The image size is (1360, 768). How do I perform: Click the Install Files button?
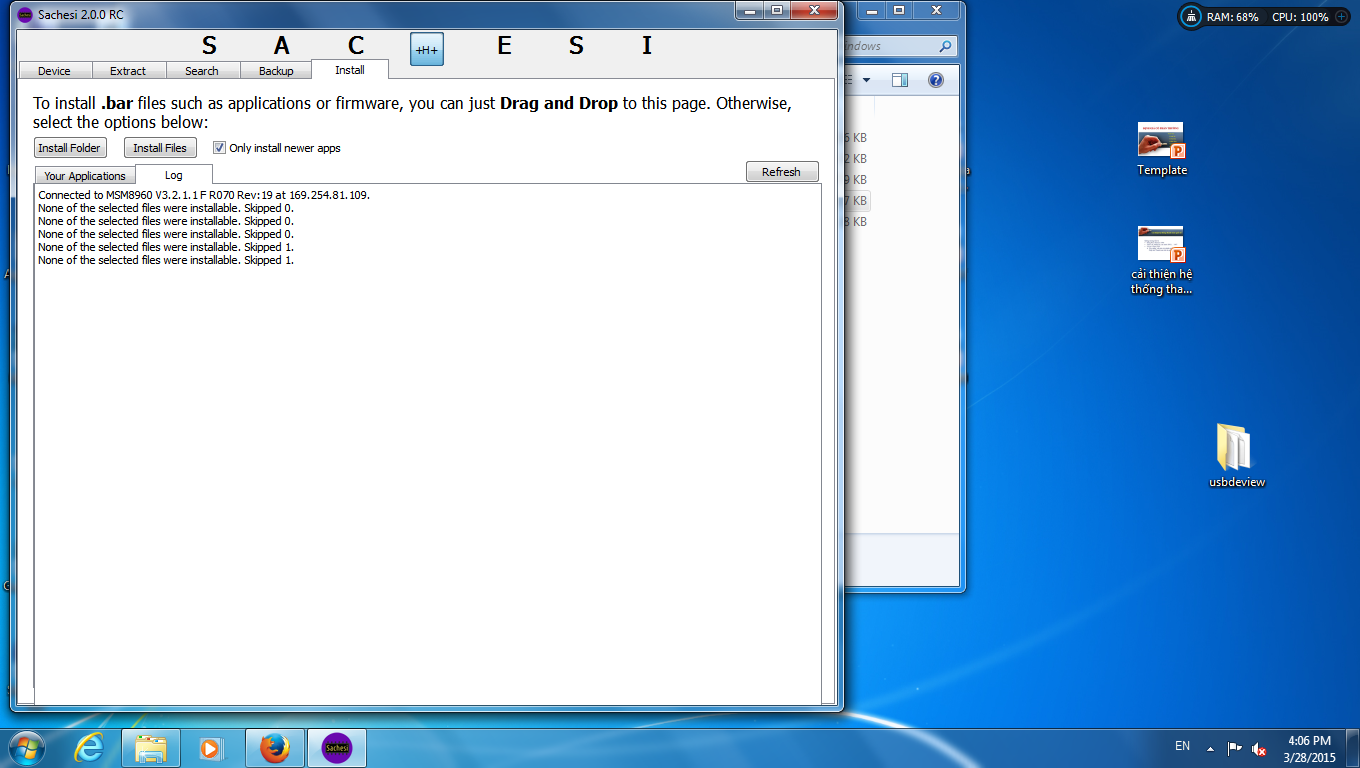pos(160,148)
